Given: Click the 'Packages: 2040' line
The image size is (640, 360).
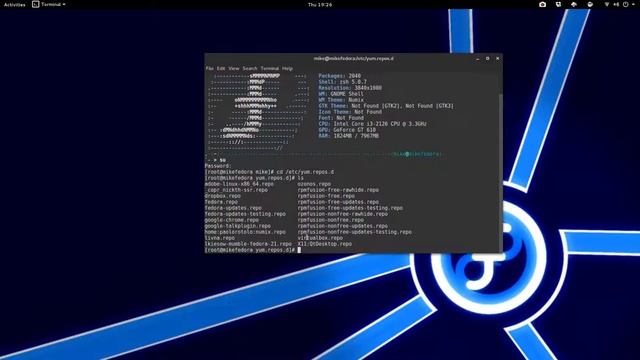Looking at the screenshot, I should 340,76.
